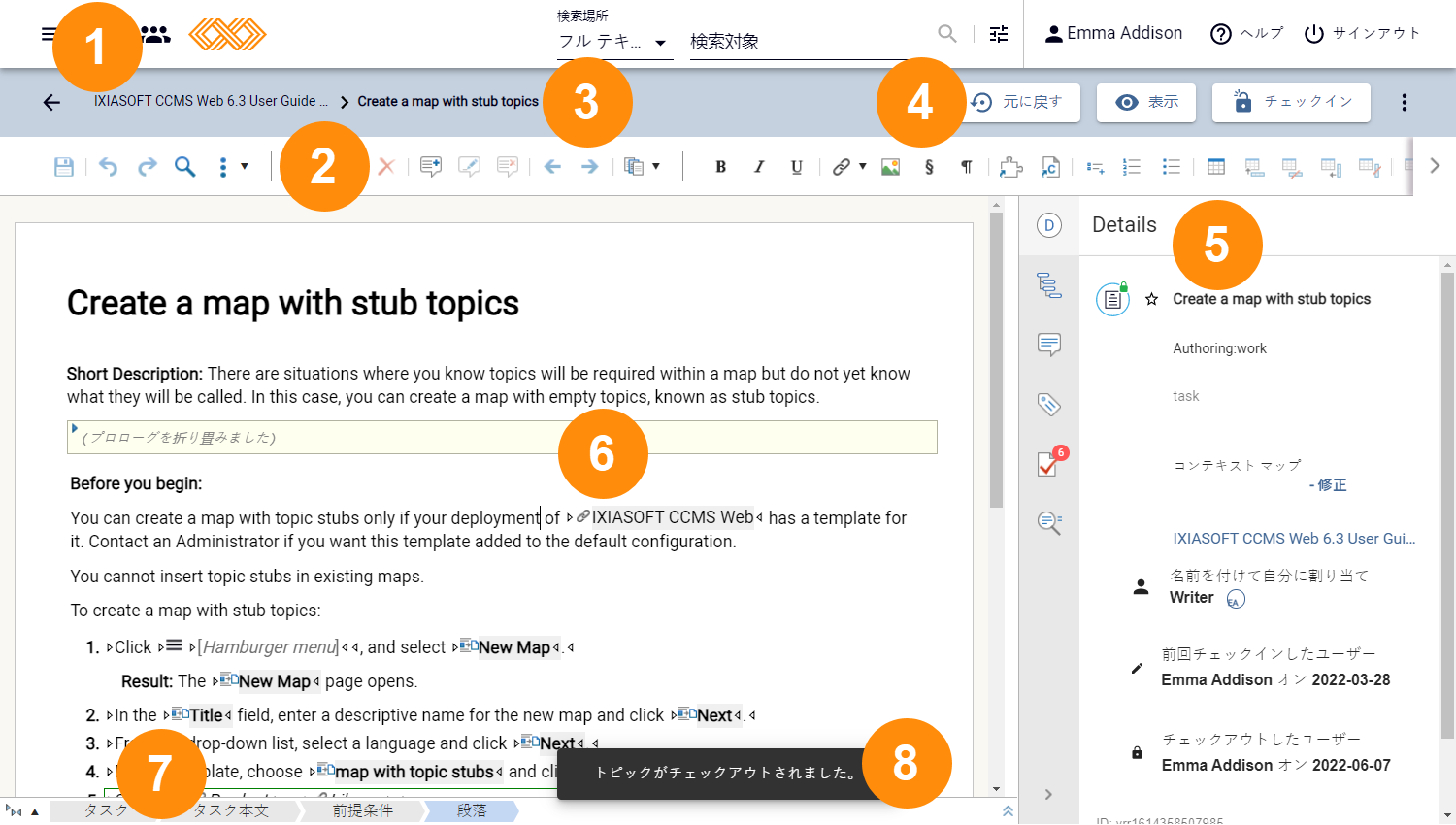Expand the link type dropdown arrow

pos(863,167)
